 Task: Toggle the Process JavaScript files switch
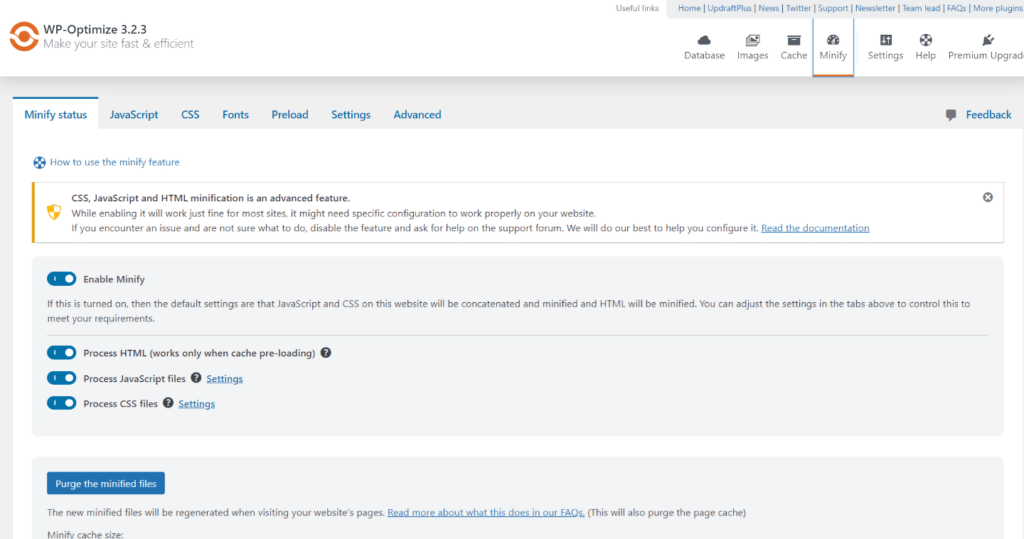62,378
